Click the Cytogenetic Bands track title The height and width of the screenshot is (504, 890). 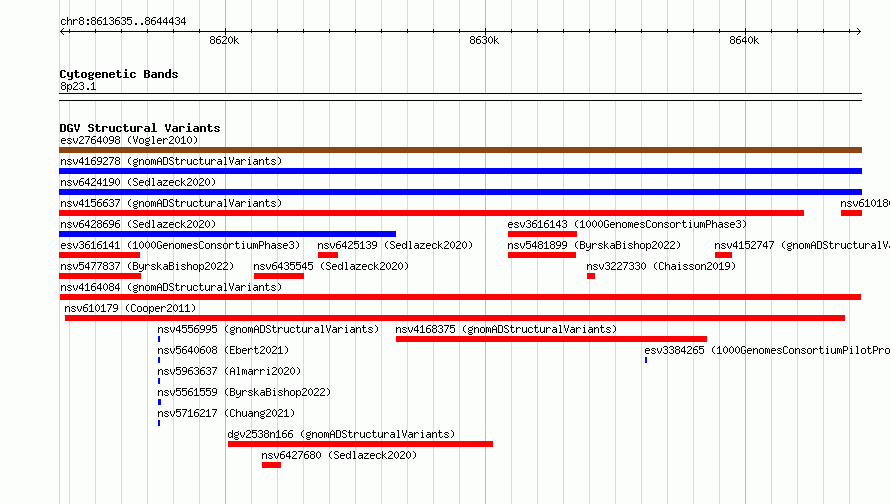[x=119, y=74]
